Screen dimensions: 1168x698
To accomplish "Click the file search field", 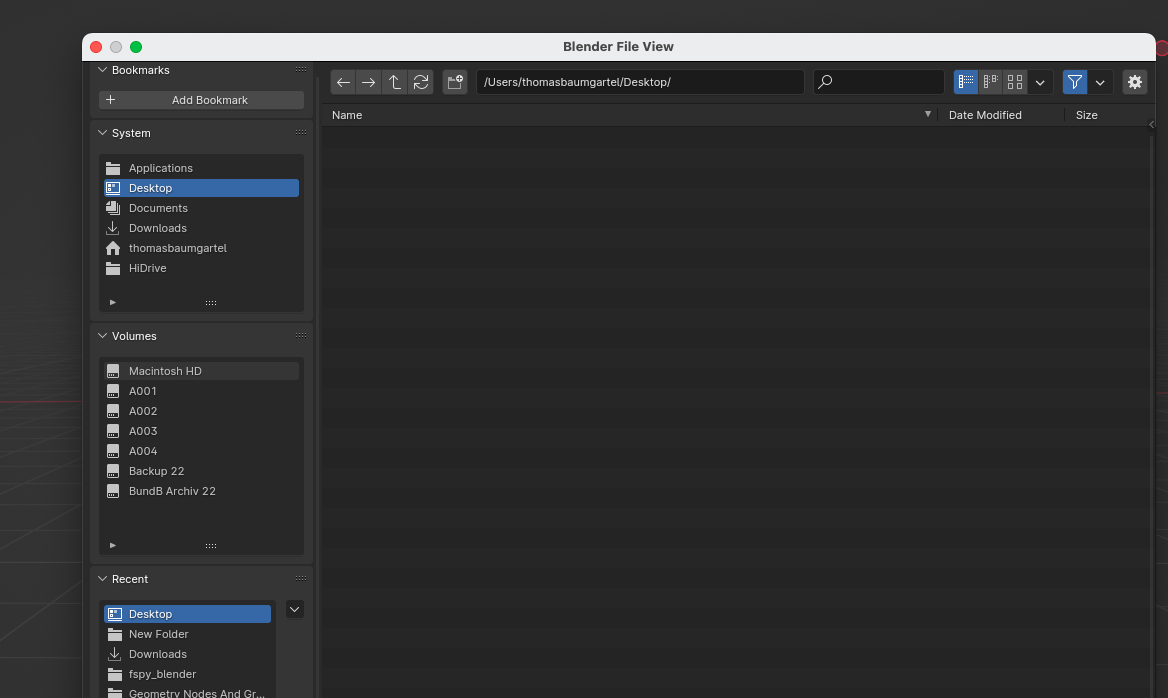I will tap(880, 82).
